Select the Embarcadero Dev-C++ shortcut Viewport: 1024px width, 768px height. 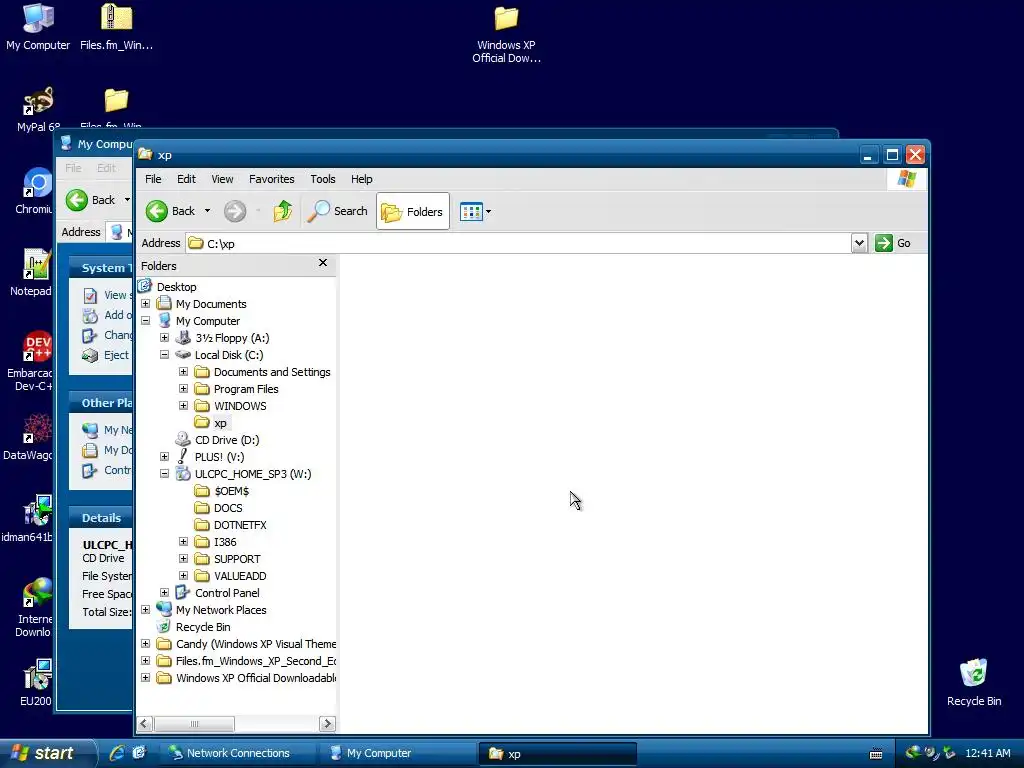tap(31, 361)
